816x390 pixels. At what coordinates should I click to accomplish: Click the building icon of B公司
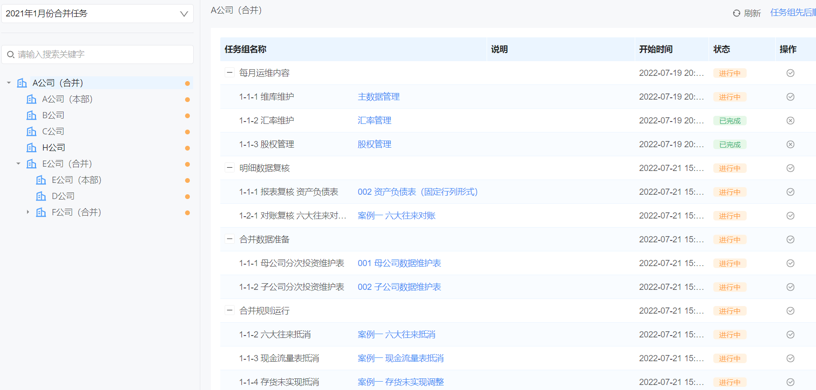(x=31, y=115)
